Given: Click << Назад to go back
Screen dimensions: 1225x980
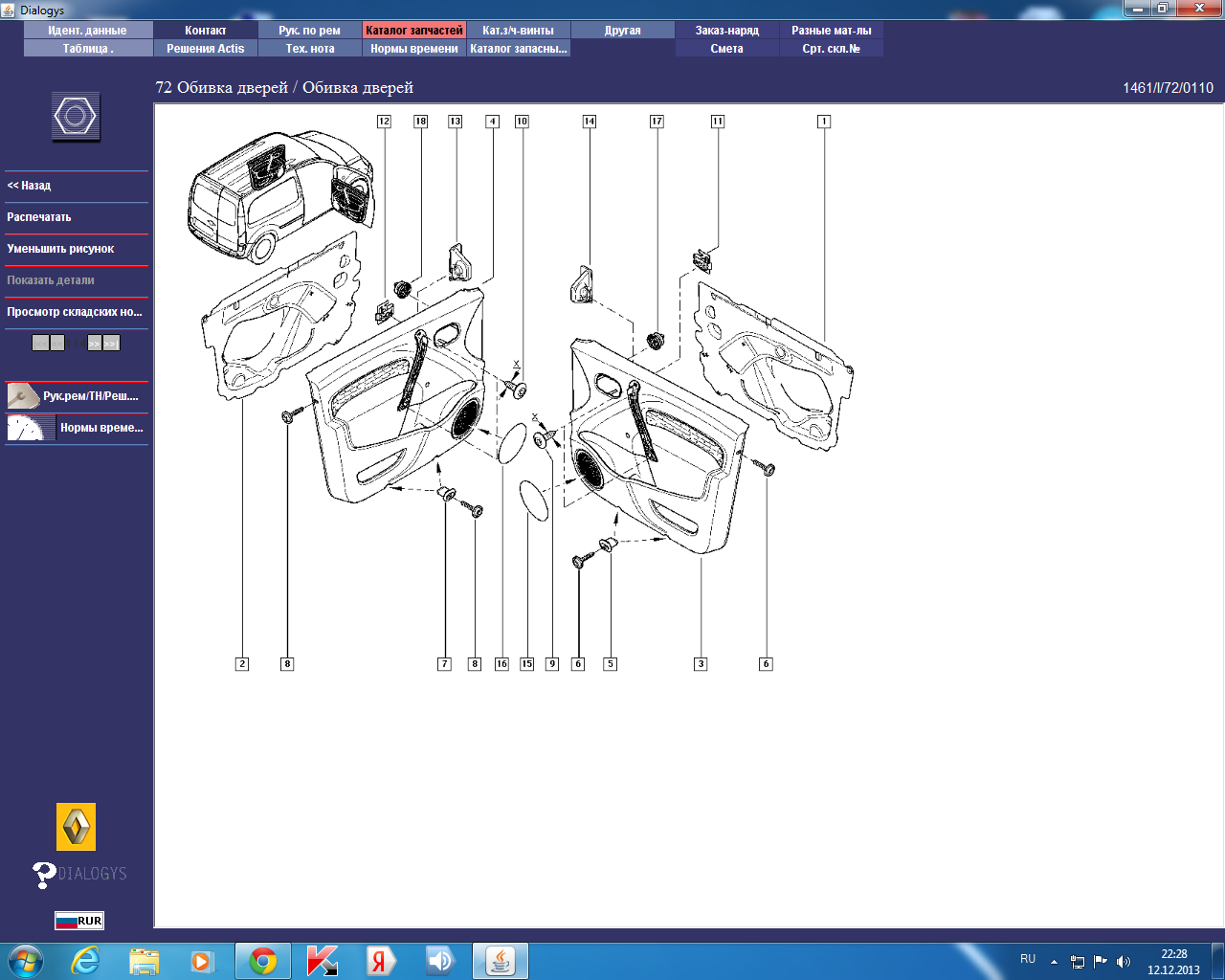Looking at the screenshot, I should tap(77, 186).
